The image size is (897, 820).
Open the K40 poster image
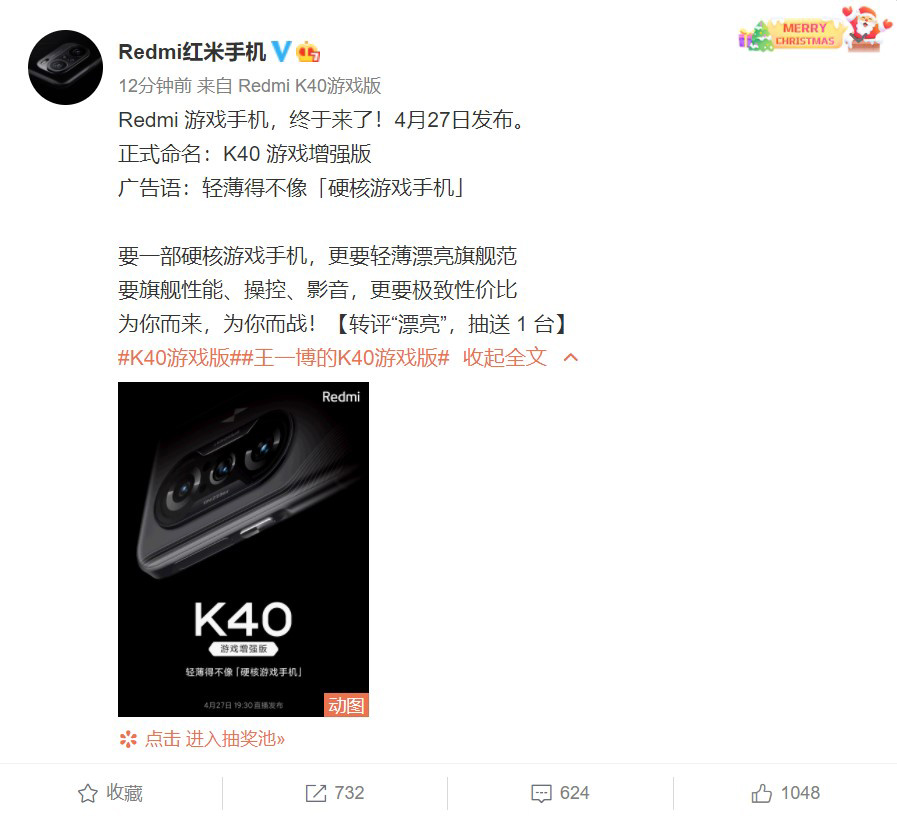243,549
